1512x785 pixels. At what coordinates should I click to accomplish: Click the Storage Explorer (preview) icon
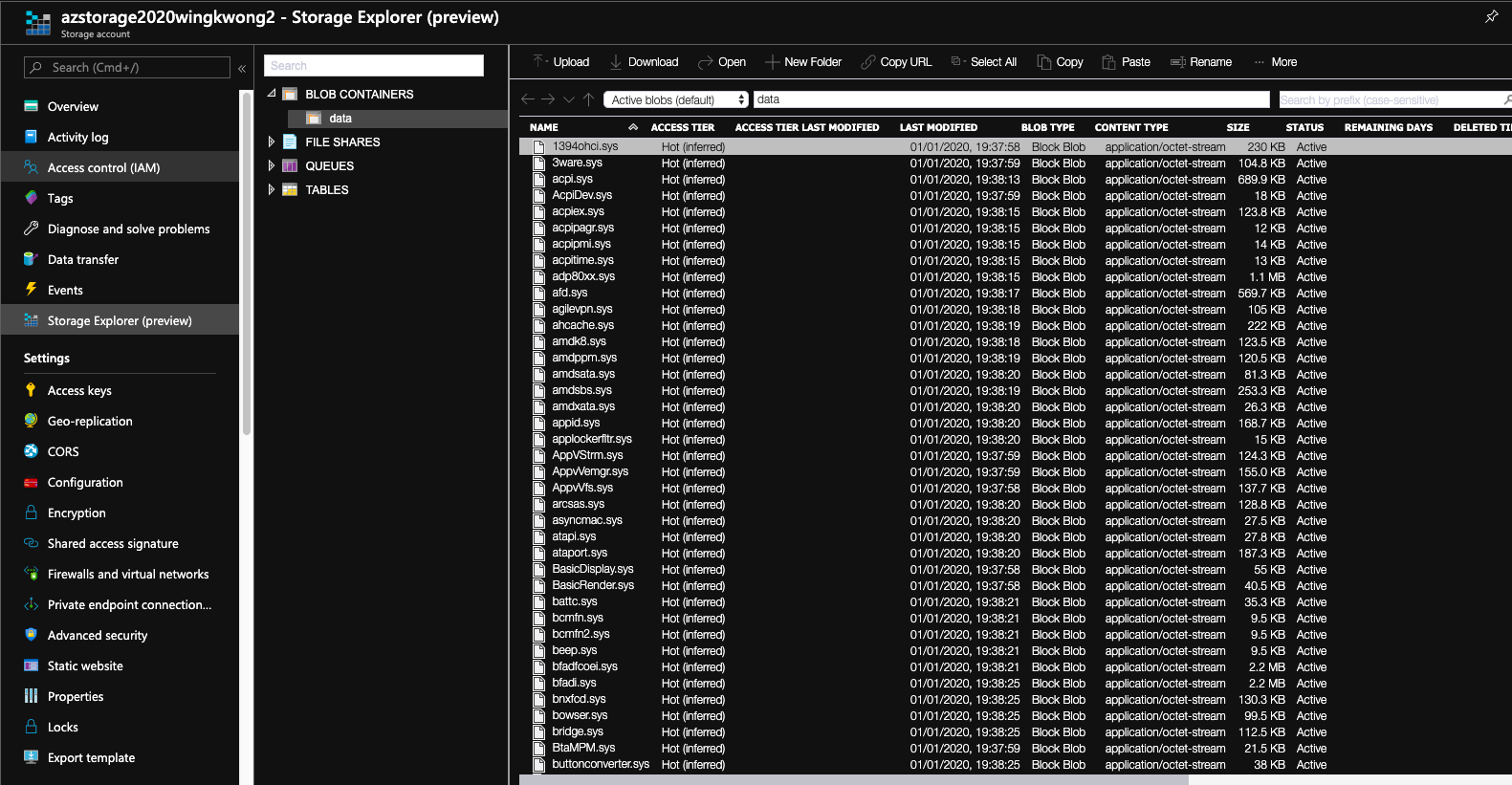coord(31,320)
